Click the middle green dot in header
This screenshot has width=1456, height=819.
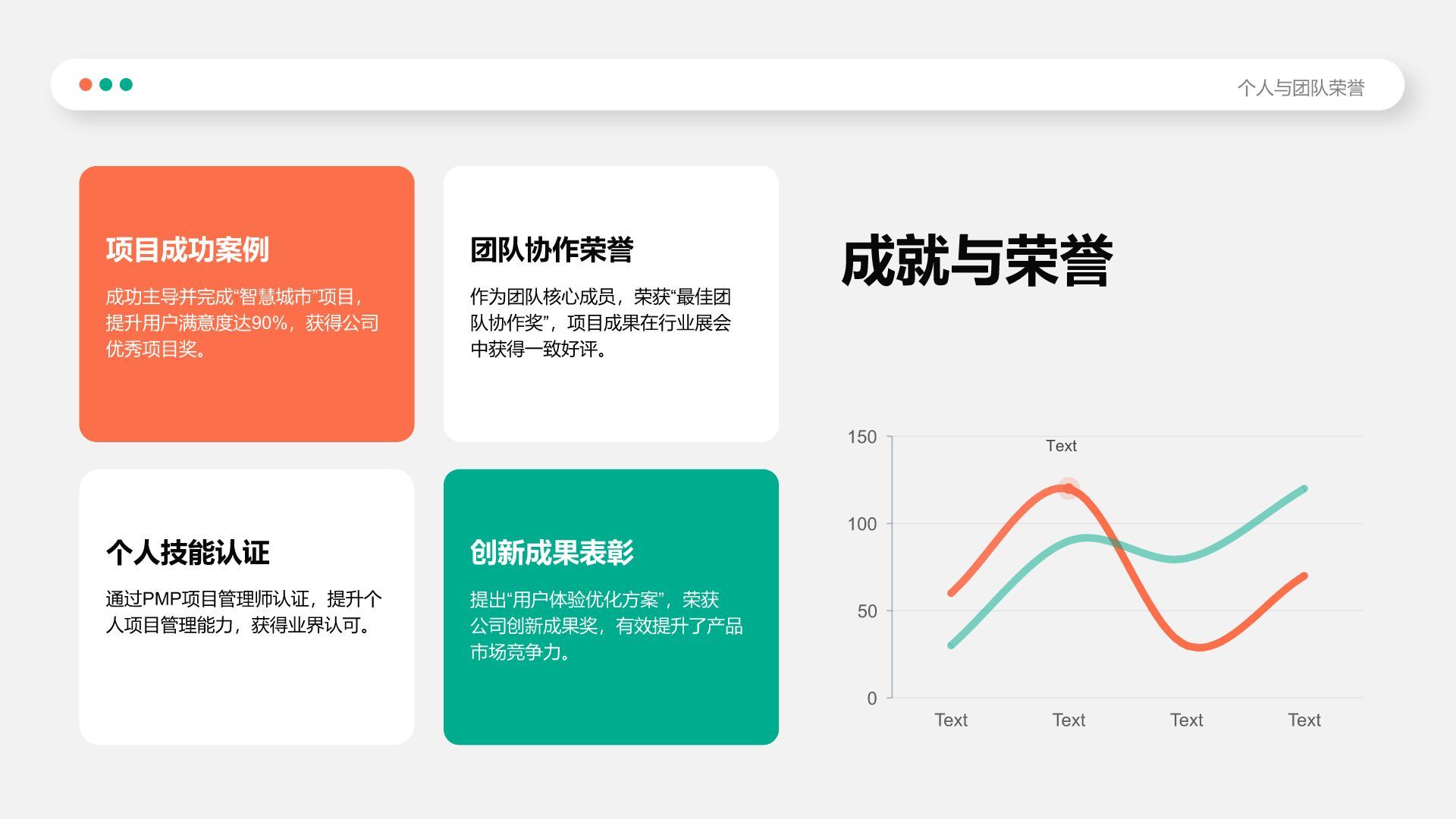(106, 84)
